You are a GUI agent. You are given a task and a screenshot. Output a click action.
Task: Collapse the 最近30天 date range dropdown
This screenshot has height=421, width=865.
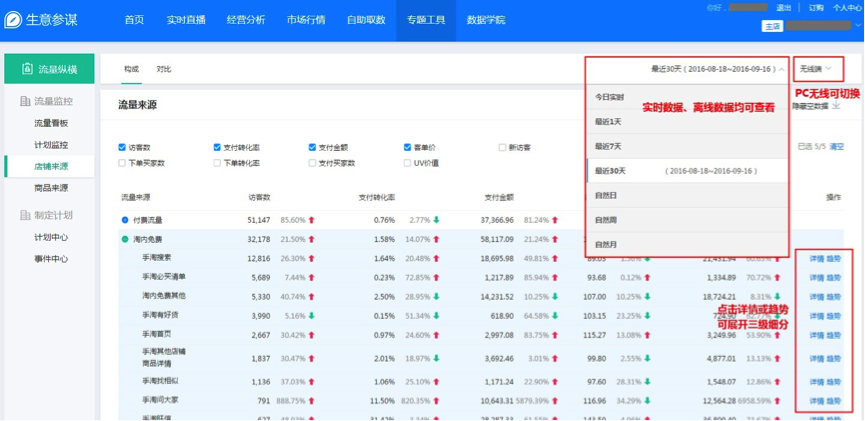(x=715, y=69)
